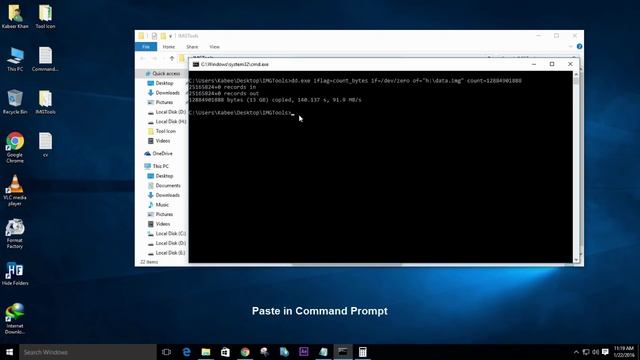Expand the Explorer ribbon chevron
This screenshot has width=640, height=360.
click(571, 47)
